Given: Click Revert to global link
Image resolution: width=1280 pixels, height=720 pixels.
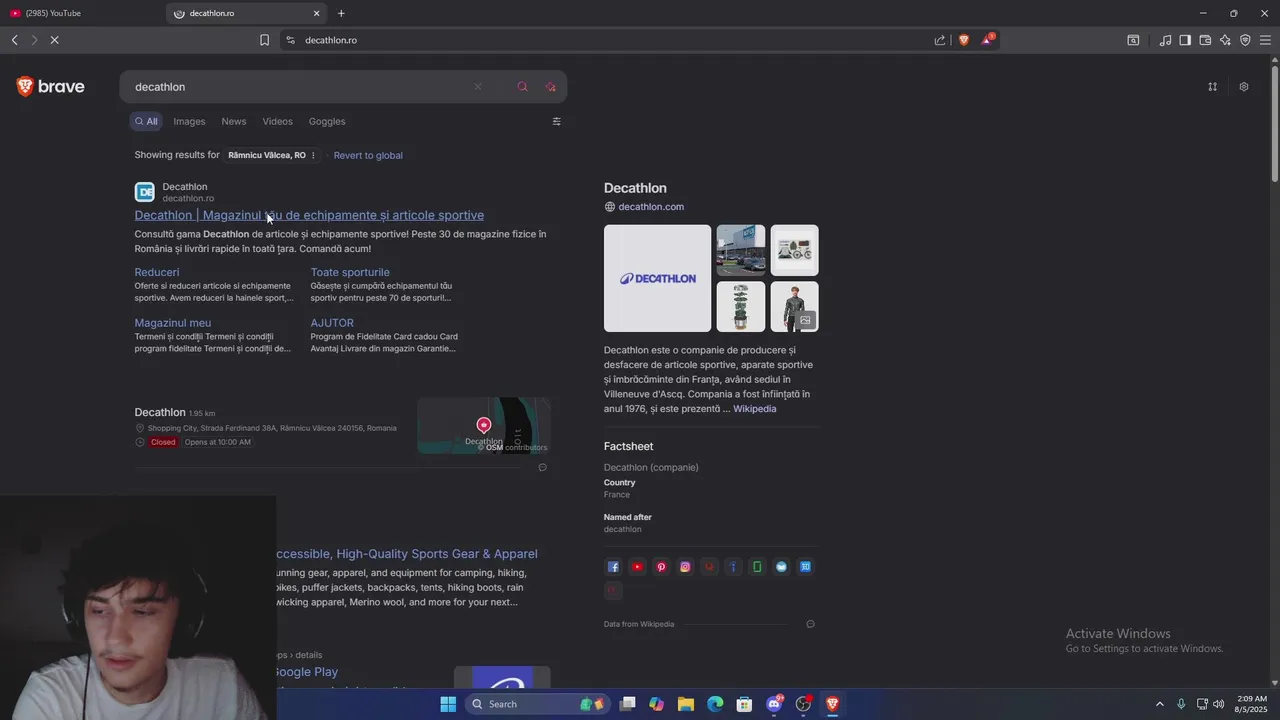Looking at the screenshot, I should point(368,155).
